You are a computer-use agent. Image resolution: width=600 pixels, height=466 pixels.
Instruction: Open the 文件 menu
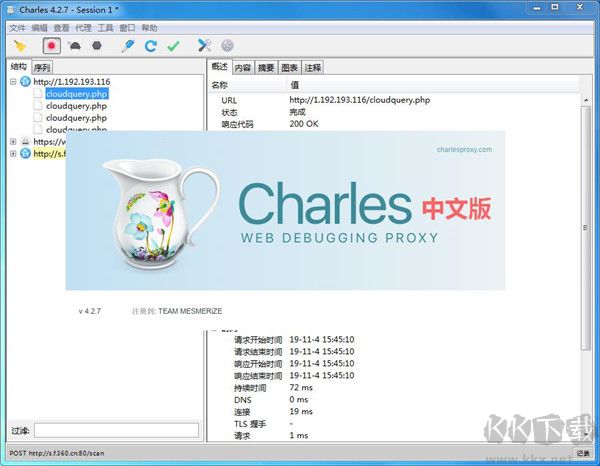click(x=17, y=28)
